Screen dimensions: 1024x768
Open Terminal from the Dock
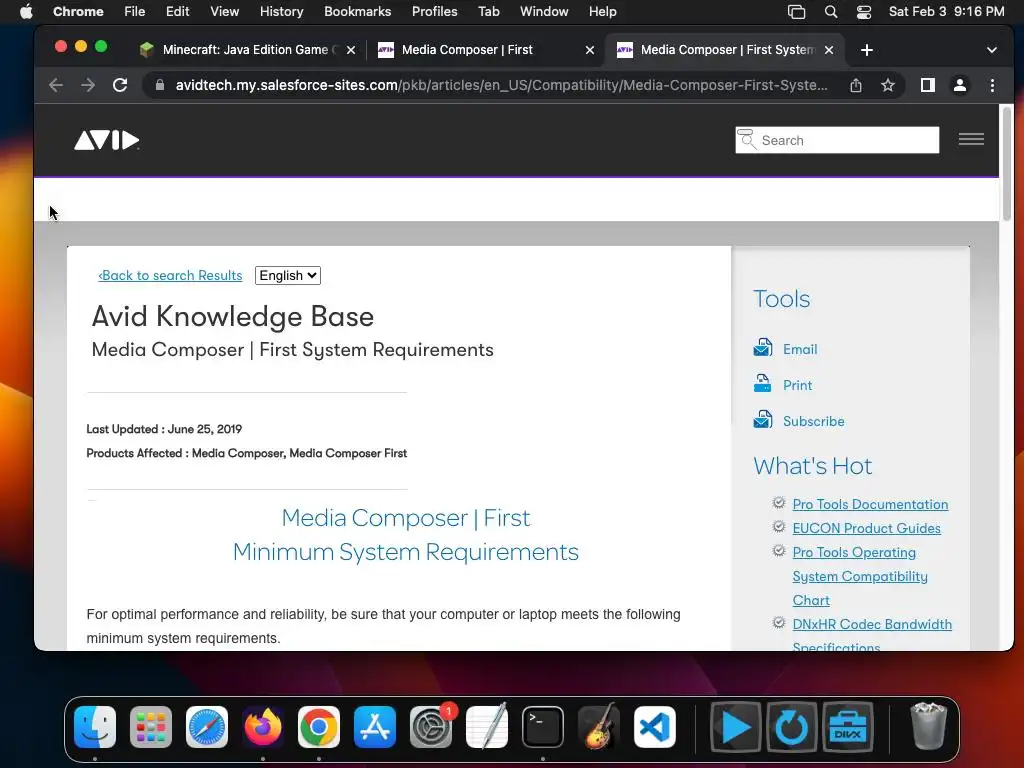click(x=543, y=727)
